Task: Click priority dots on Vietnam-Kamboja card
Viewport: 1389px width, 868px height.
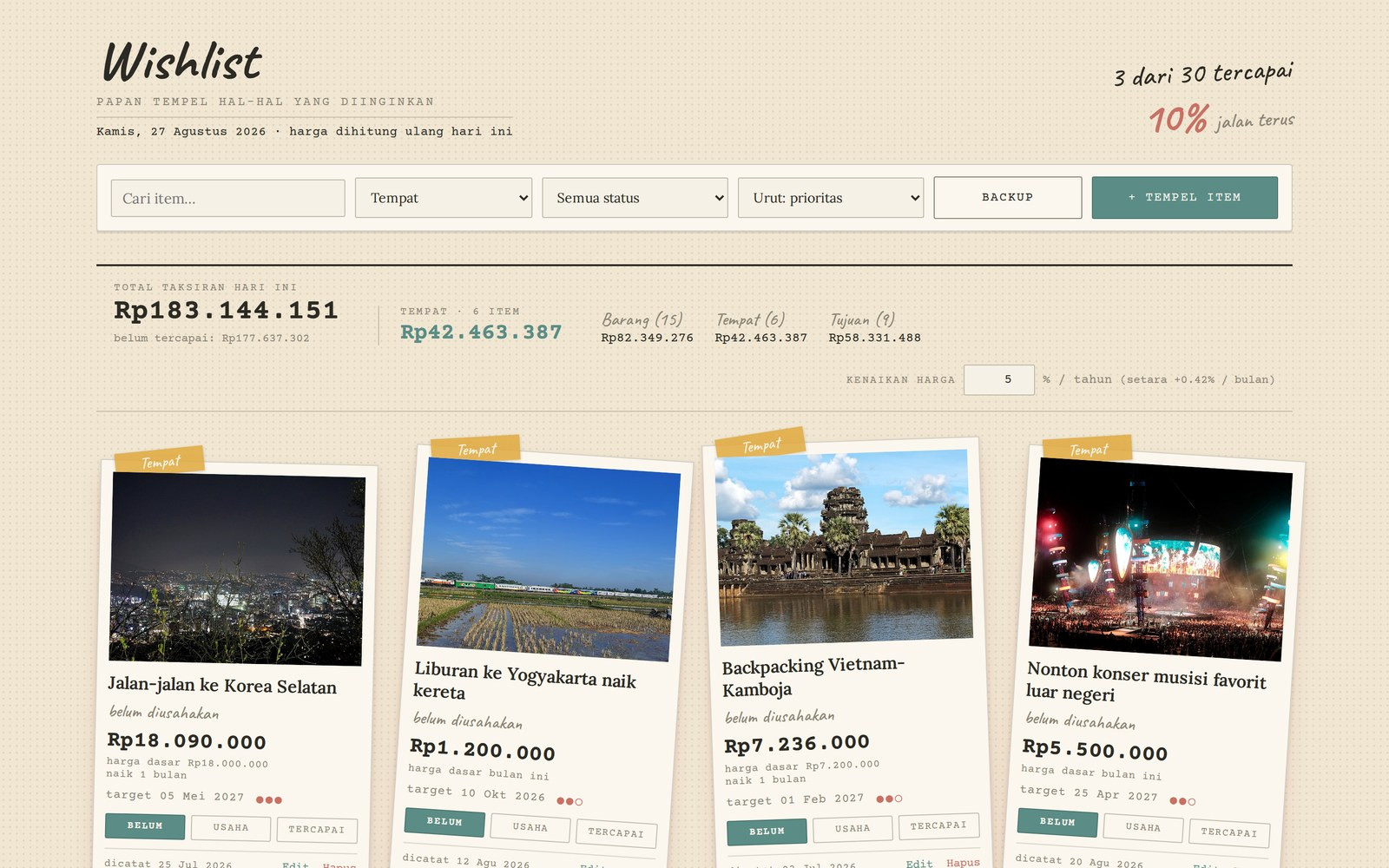Action: click(x=889, y=799)
